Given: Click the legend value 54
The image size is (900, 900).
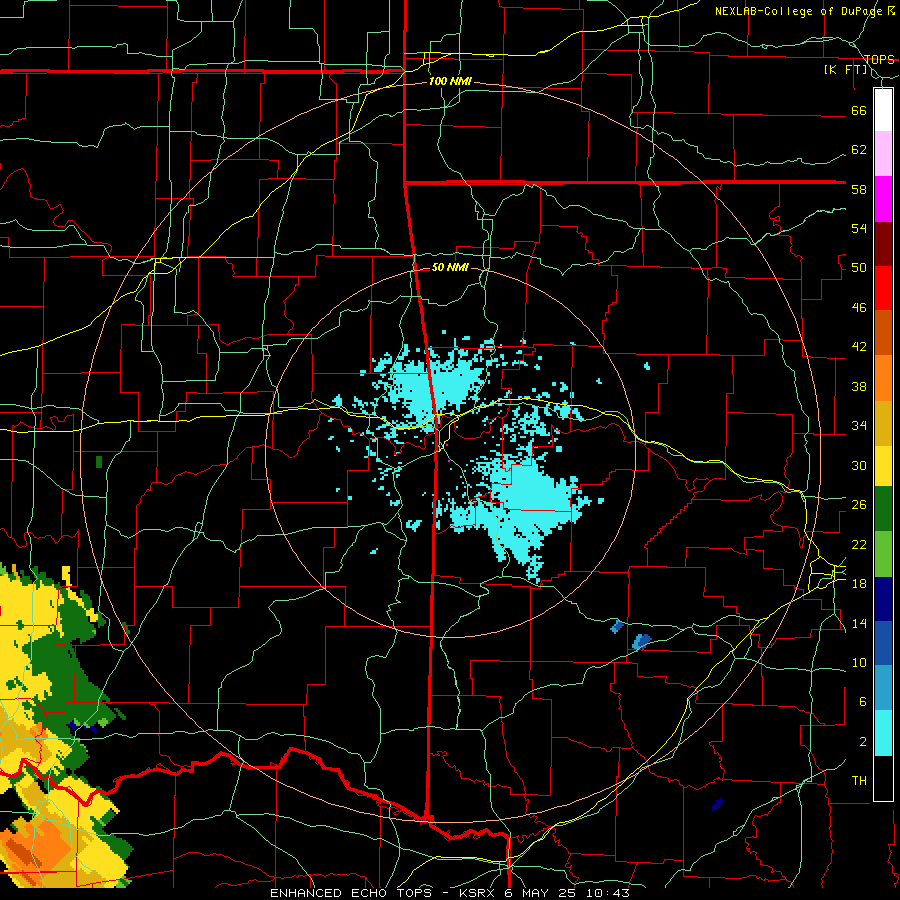Looking at the screenshot, I should point(859,228).
